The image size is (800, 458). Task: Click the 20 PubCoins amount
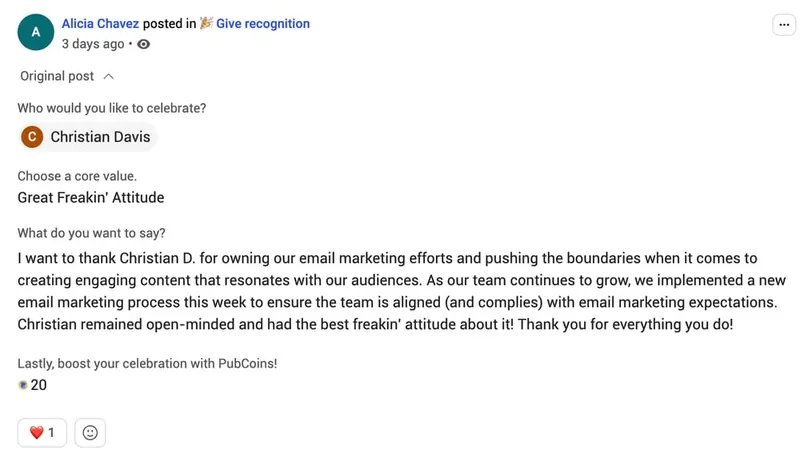[39, 385]
